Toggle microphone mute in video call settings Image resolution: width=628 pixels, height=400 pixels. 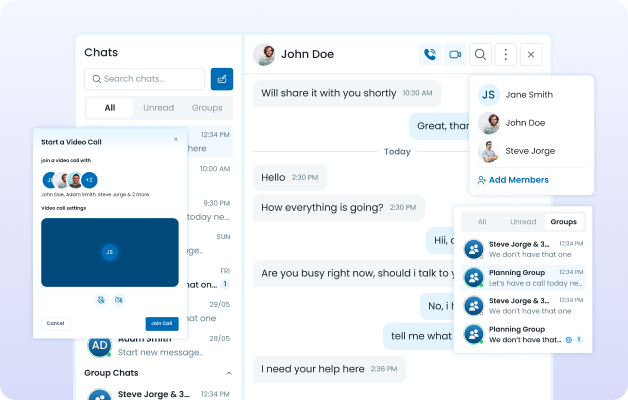101,299
